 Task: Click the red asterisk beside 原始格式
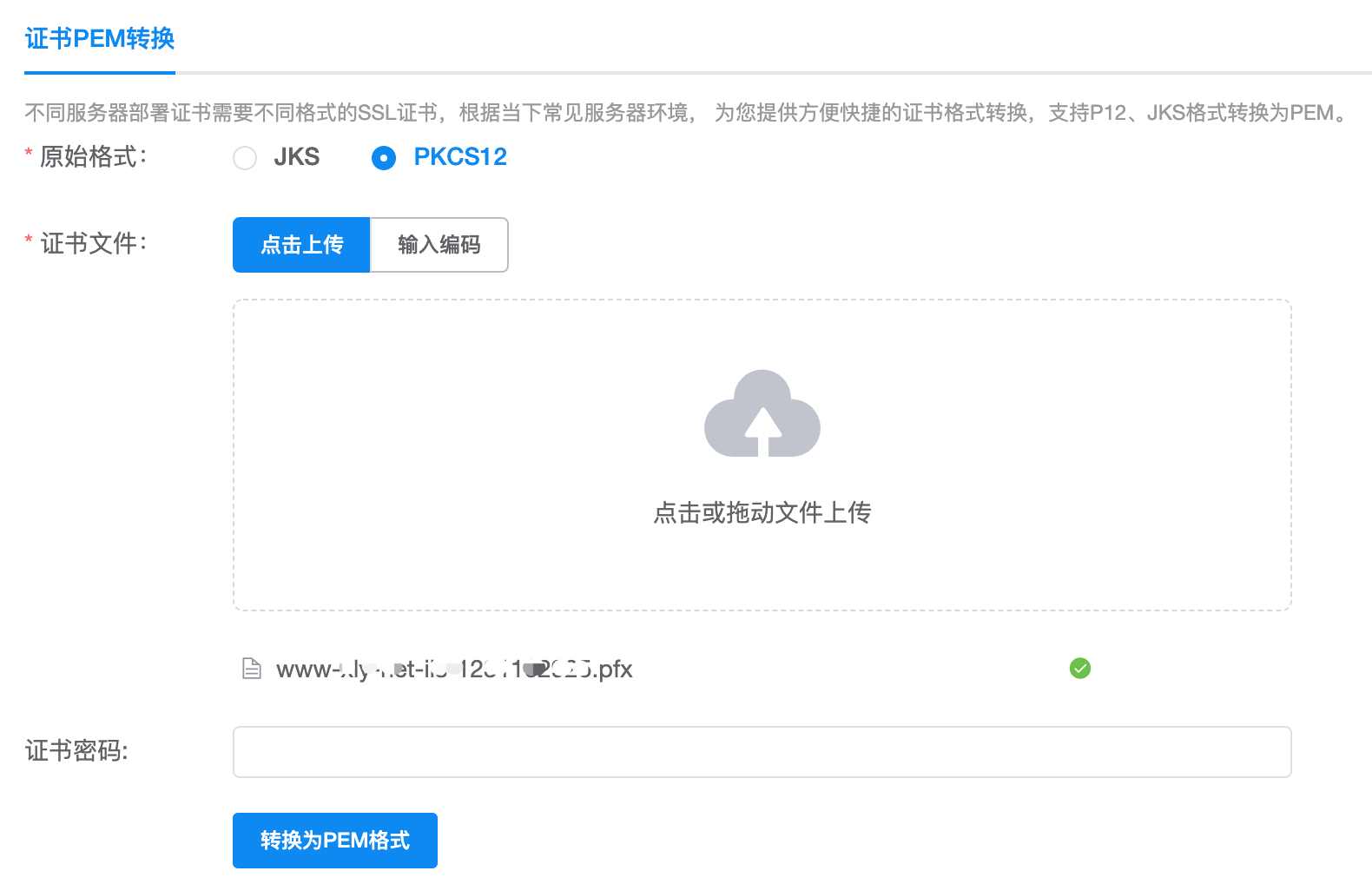tap(29, 154)
